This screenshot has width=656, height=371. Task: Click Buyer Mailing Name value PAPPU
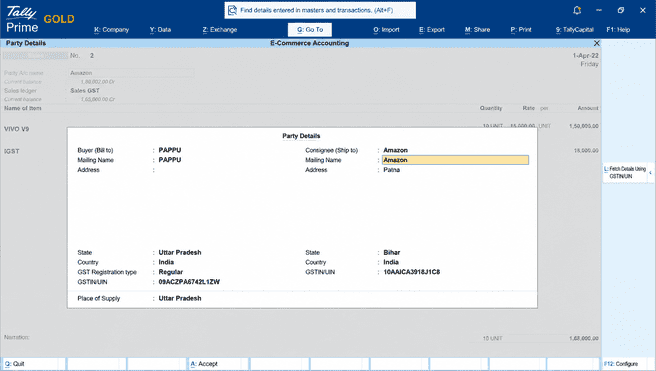(x=170, y=160)
